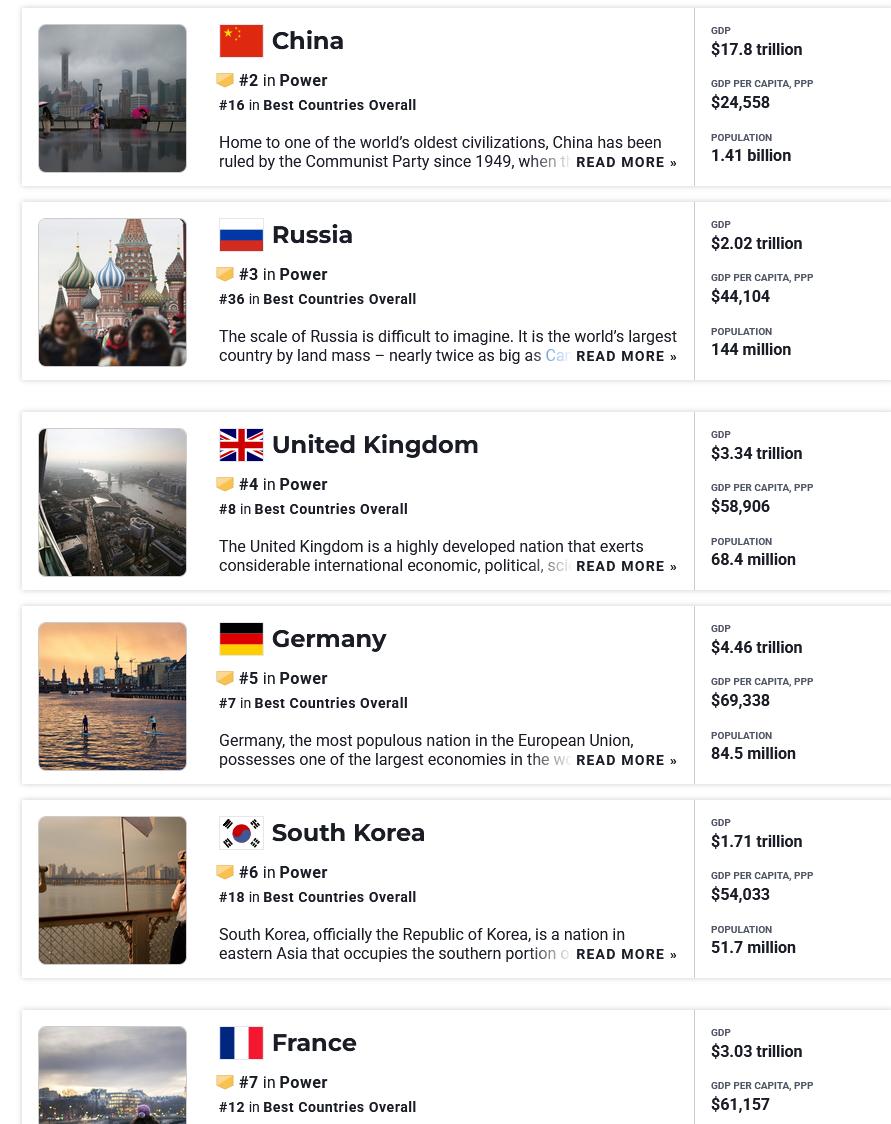Open the China skyline thumbnail
The height and width of the screenshot is (1124, 891).
click(x=112, y=98)
